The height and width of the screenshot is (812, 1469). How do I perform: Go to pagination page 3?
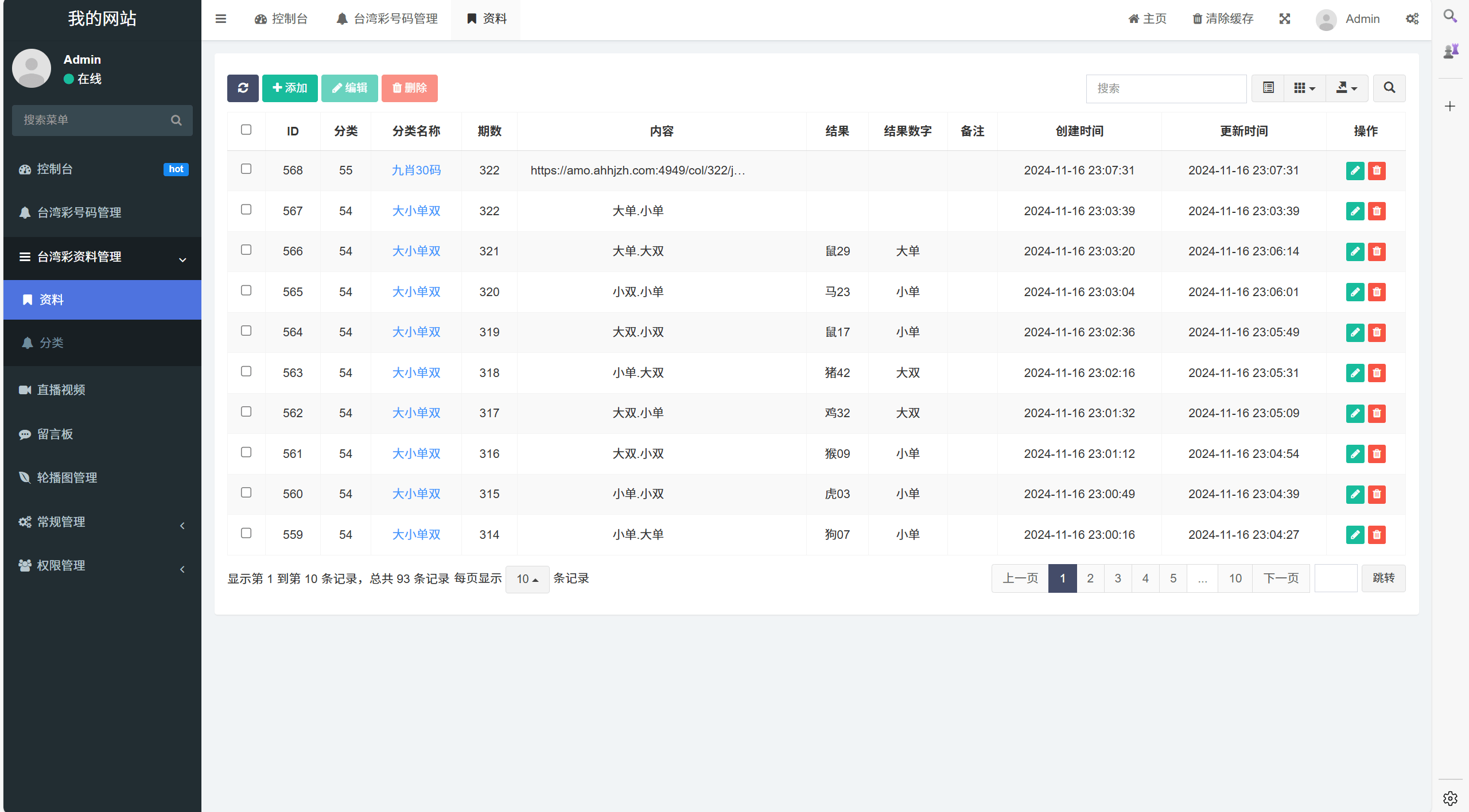click(1118, 578)
